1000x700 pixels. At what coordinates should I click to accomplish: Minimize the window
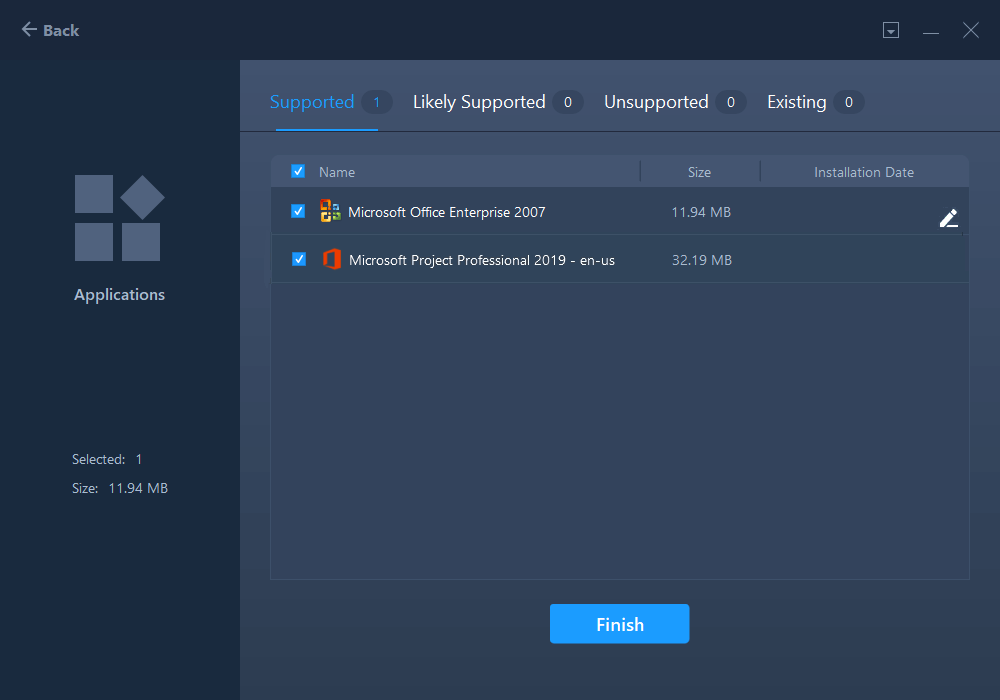tap(930, 31)
